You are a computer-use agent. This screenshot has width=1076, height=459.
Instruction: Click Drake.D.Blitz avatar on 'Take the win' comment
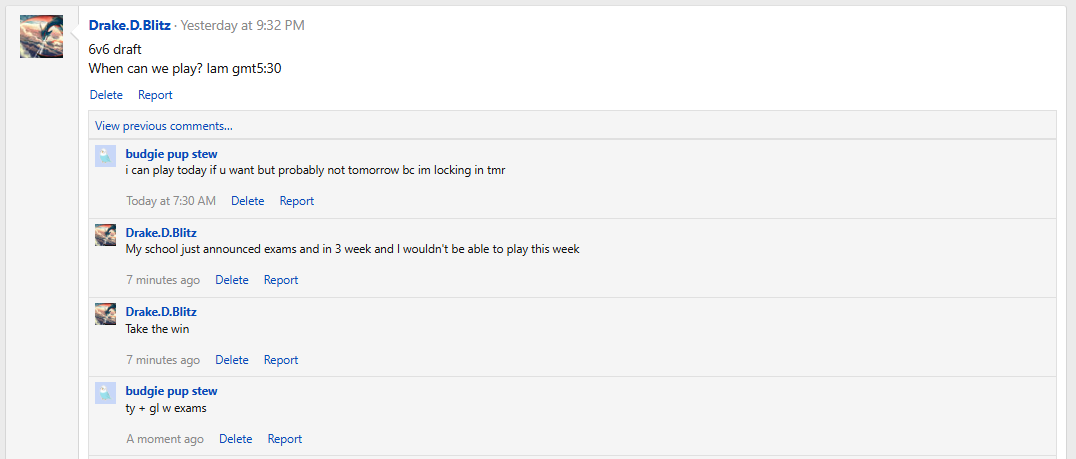(105, 313)
